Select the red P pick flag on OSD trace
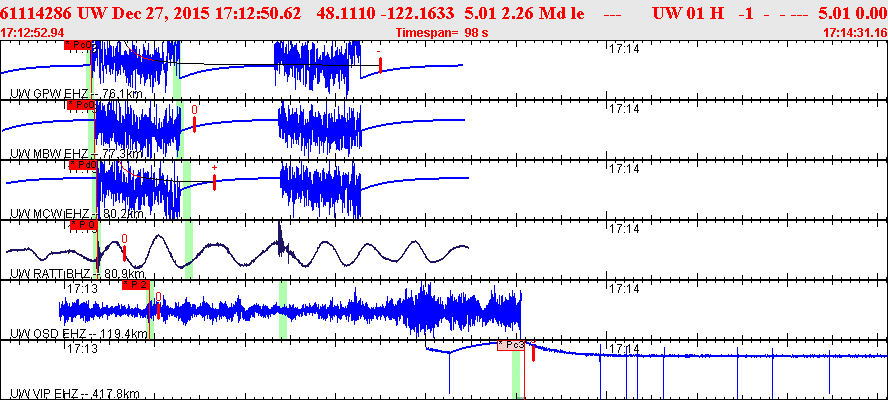 pyautogui.click(x=134, y=284)
